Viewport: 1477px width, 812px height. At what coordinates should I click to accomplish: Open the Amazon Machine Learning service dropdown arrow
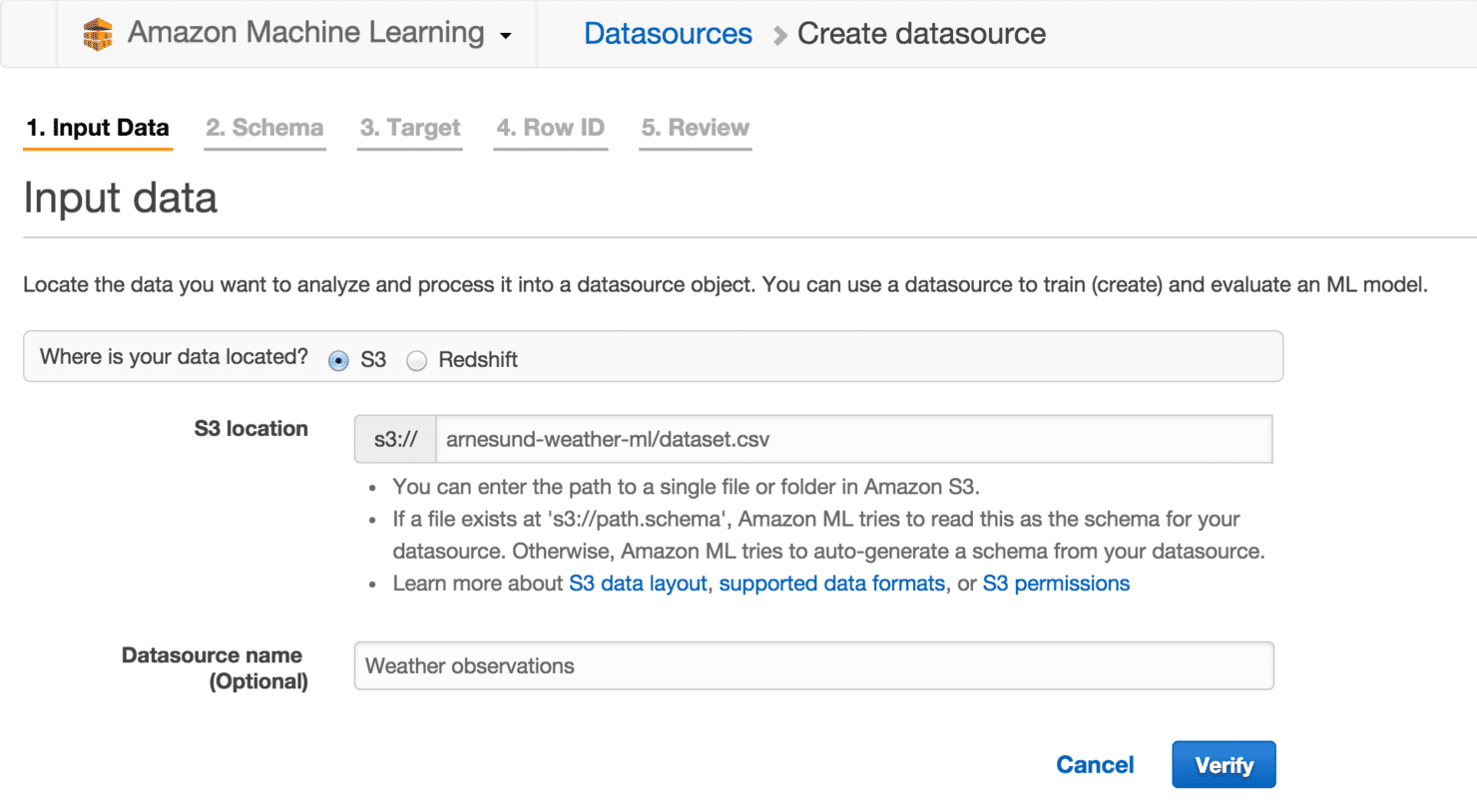506,36
